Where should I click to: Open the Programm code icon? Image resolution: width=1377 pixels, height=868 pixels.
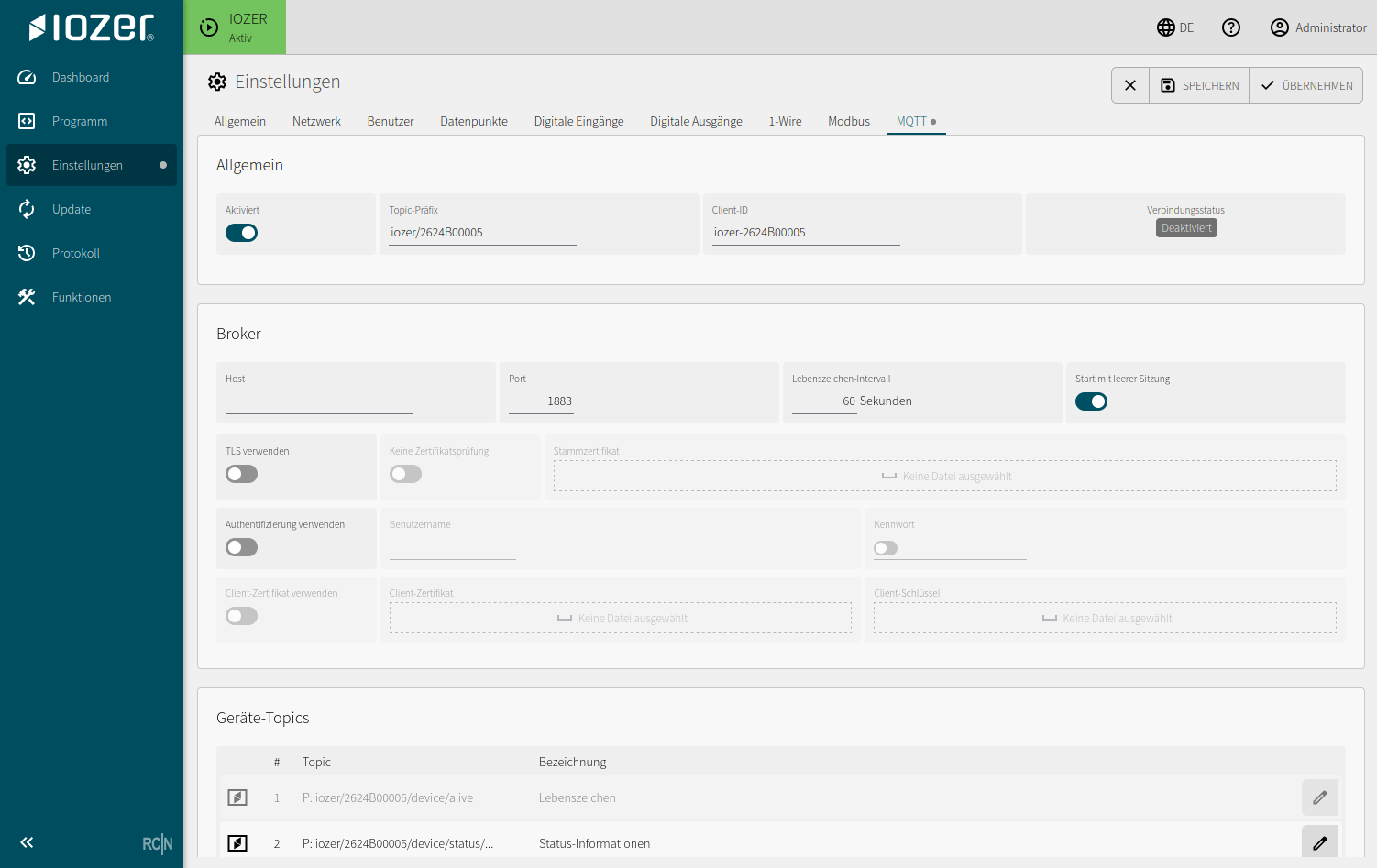click(27, 121)
